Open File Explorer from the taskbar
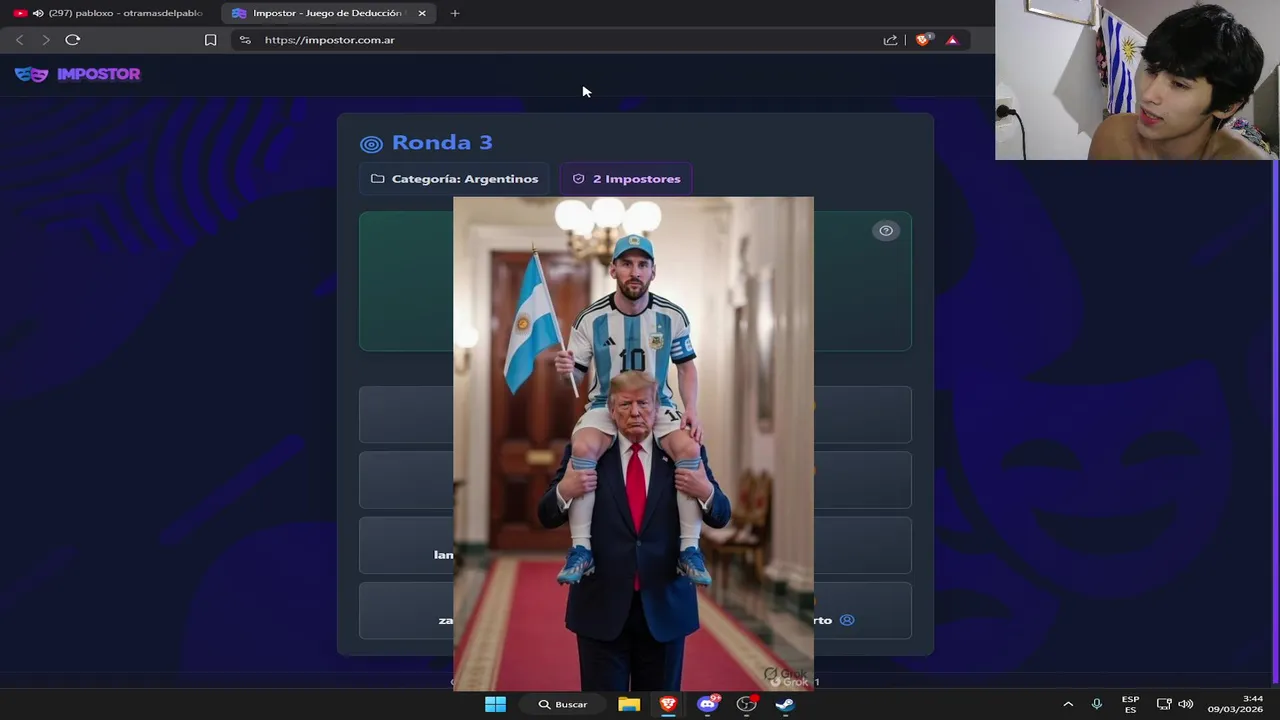 click(x=629, y=704)
